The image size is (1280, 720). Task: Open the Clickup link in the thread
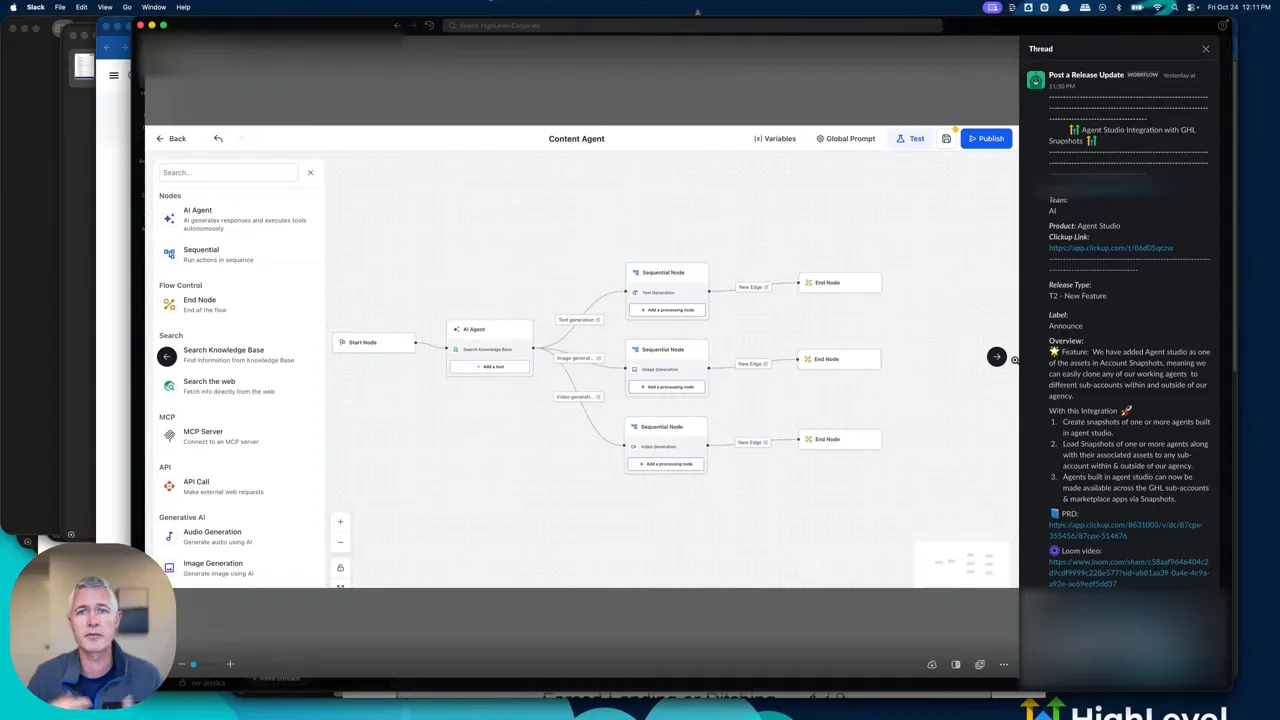[x=1110, y=248]
